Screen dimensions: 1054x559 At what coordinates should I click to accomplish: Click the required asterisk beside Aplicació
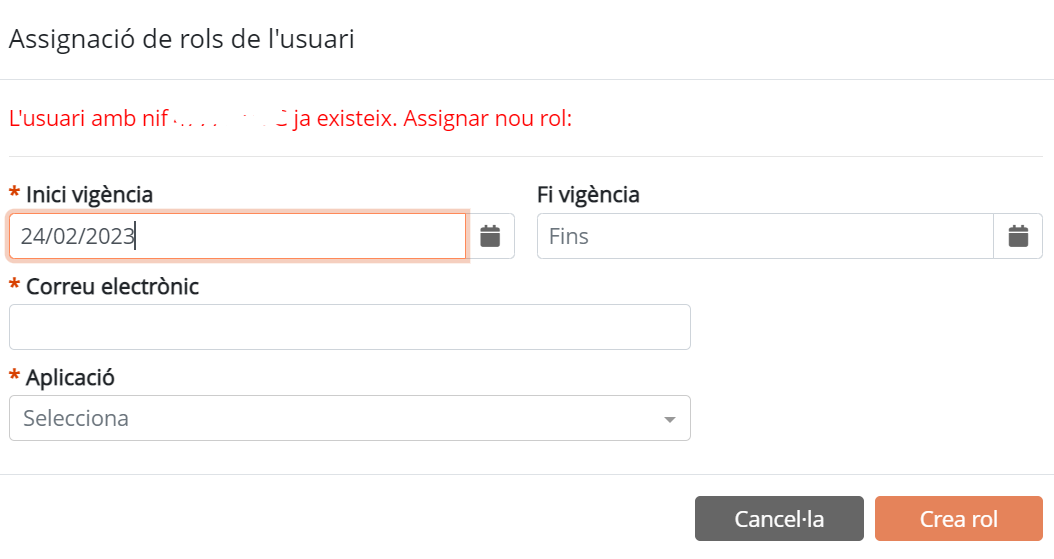coord(14,376)
